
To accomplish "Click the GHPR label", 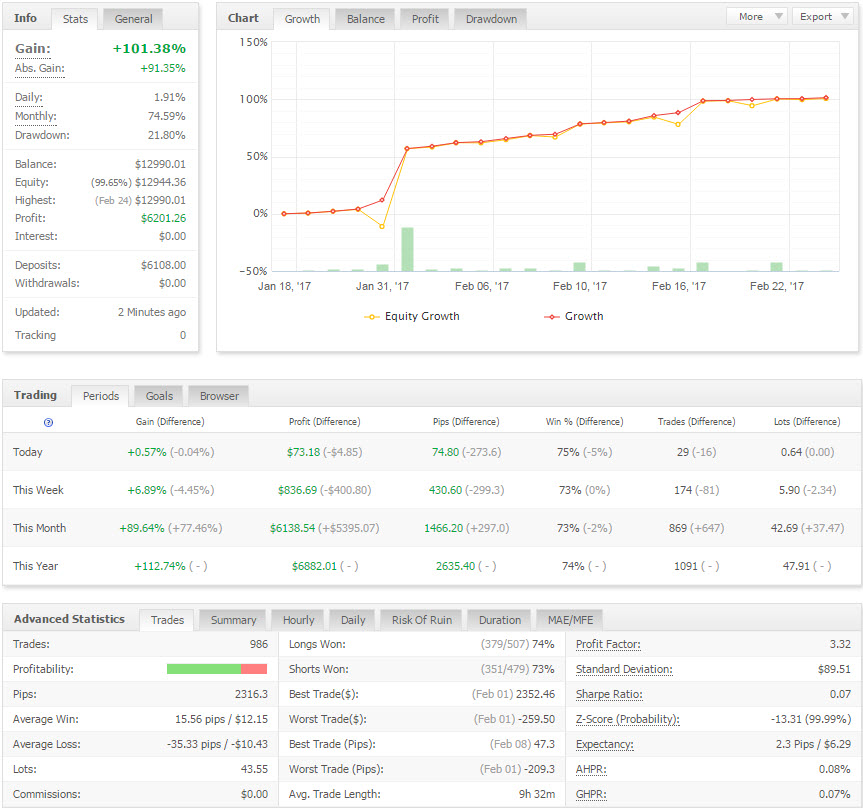I will coord(591,794).
